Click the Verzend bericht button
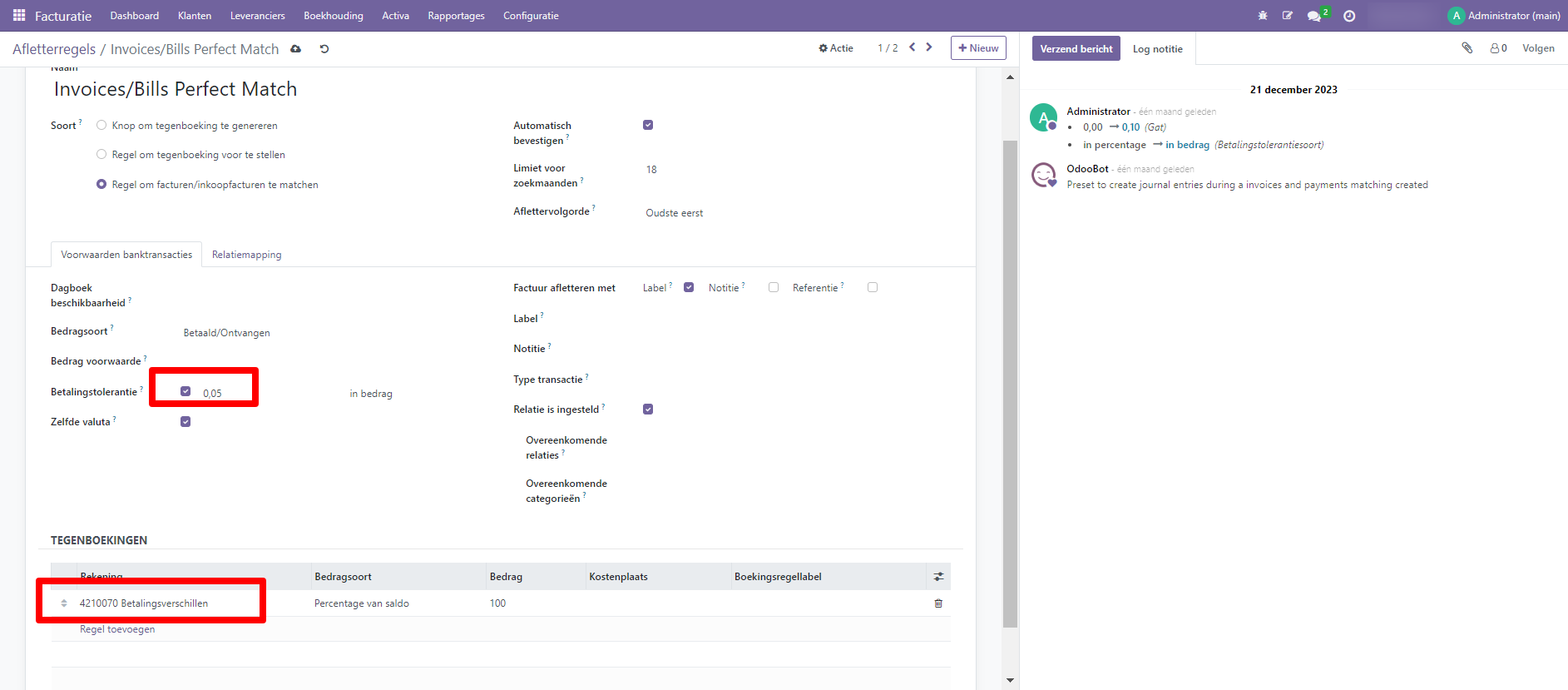This screenshot has width=1568, height=690. click(1076, 48)
